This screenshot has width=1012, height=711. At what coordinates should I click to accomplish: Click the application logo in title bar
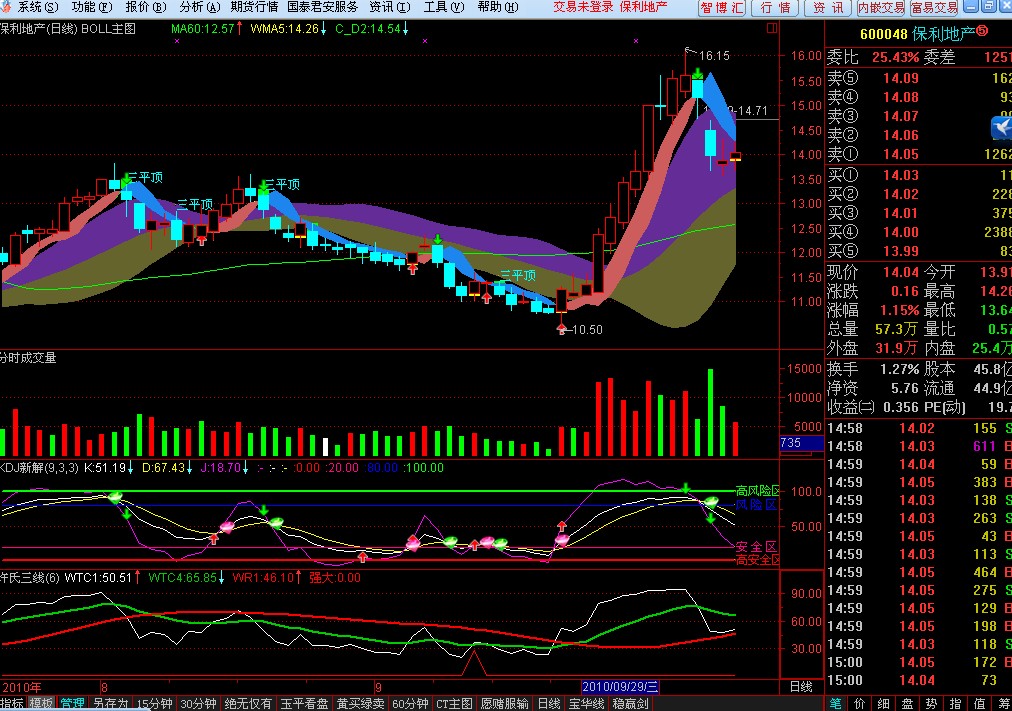pyautogui.click(x=6, y=6)
